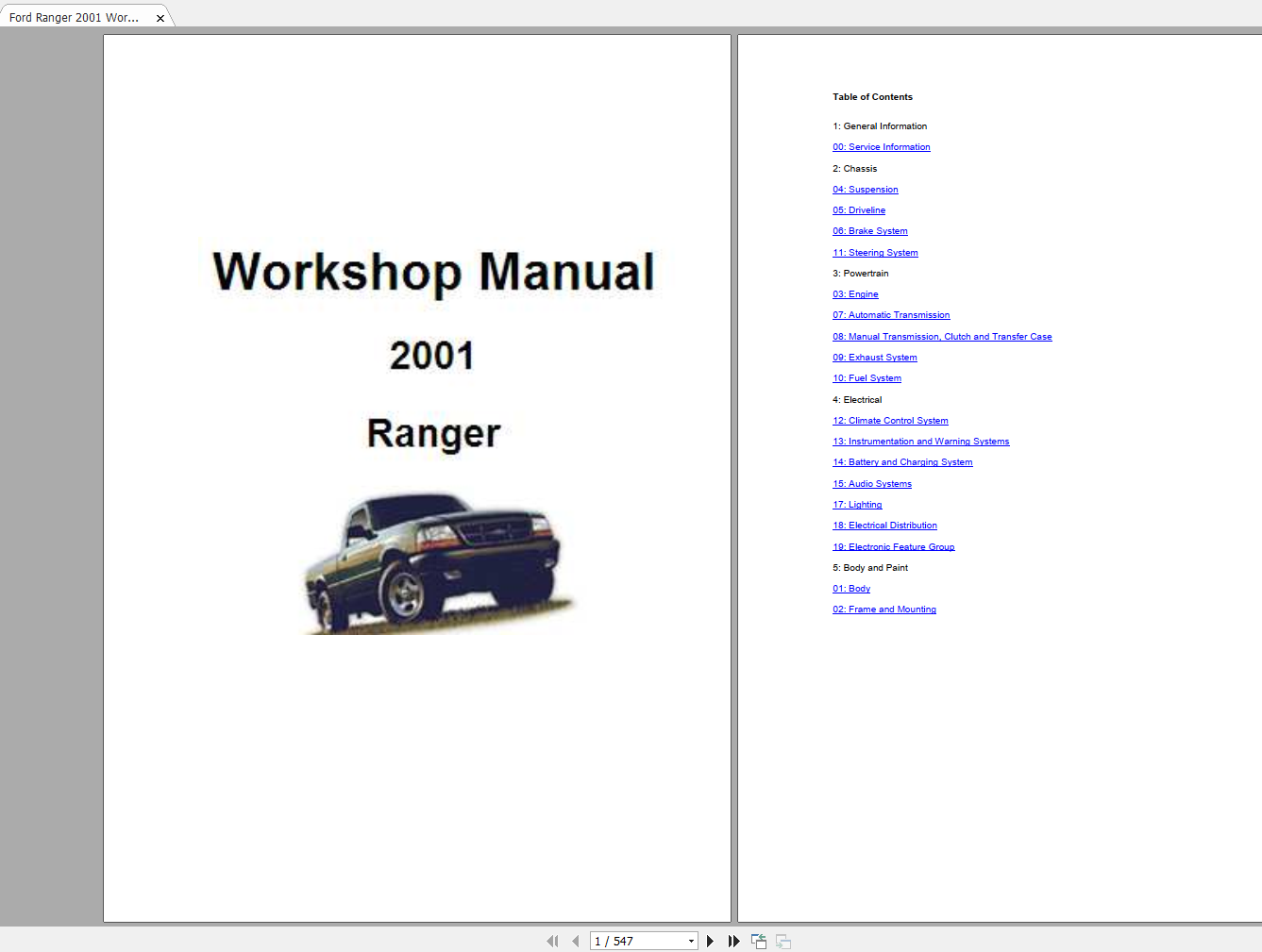Open 13: Instrumentation and Warning Systems link
This screenshot has height=952, width=1262.
point(920,442)
